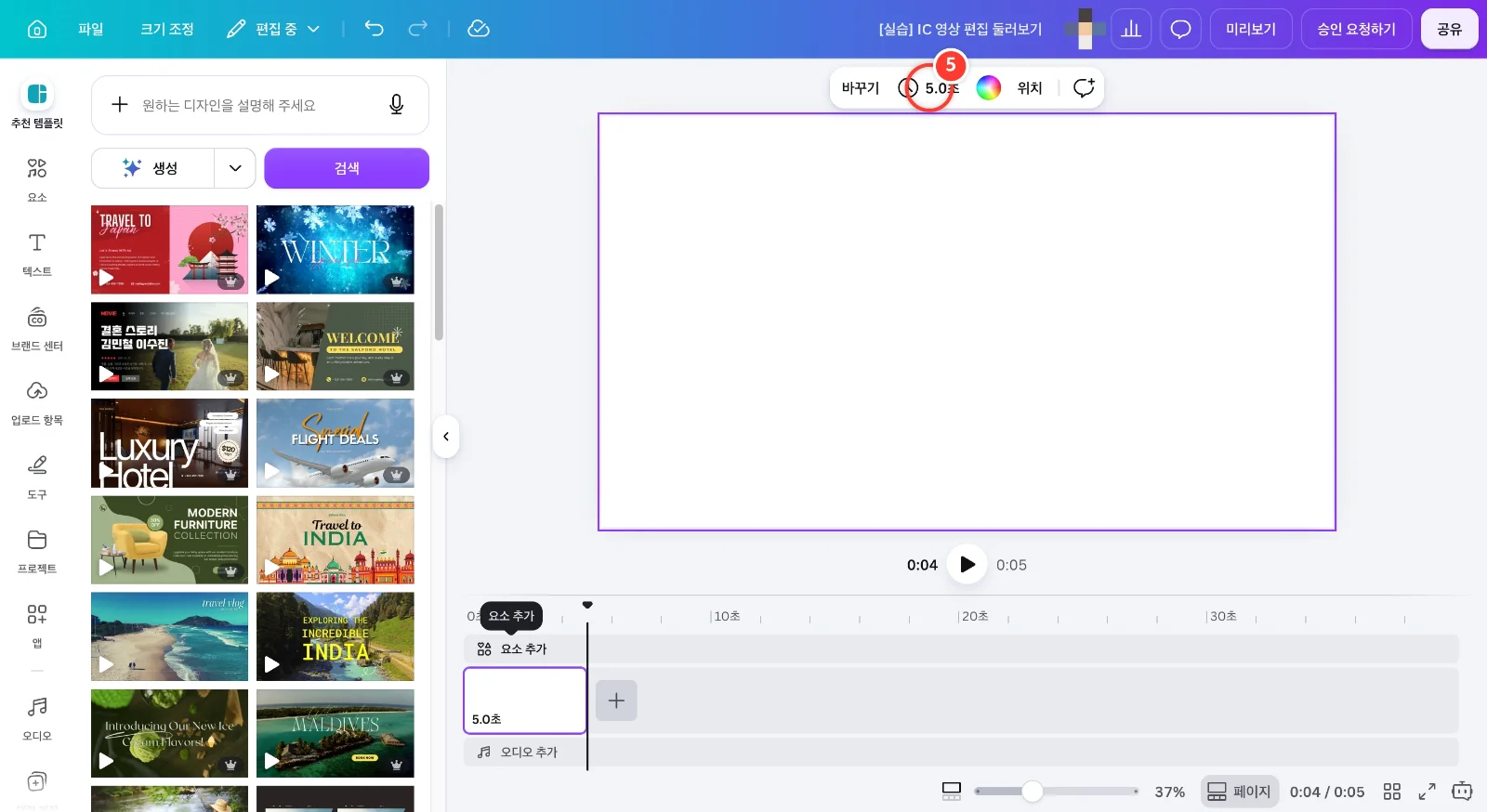Play the video with the play button
Viewport: 1487px width, 812px height.
tap(967, 564)
